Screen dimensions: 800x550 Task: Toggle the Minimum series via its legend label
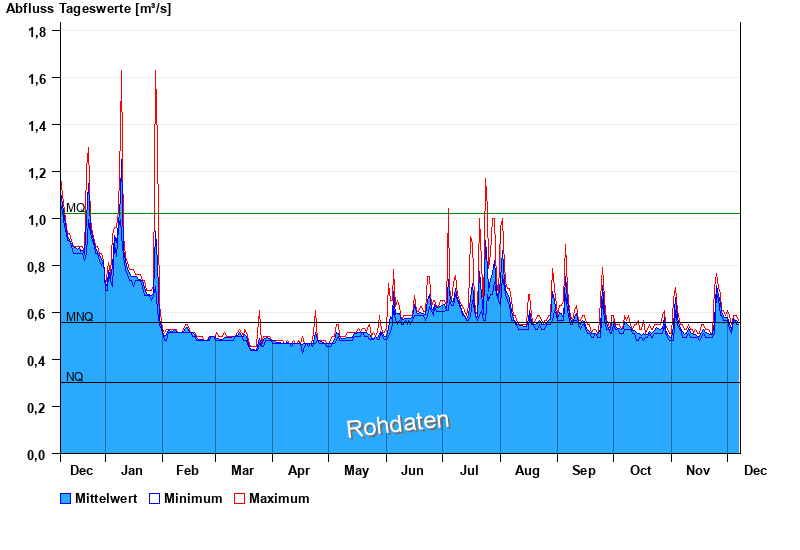[x=193, y=498]
